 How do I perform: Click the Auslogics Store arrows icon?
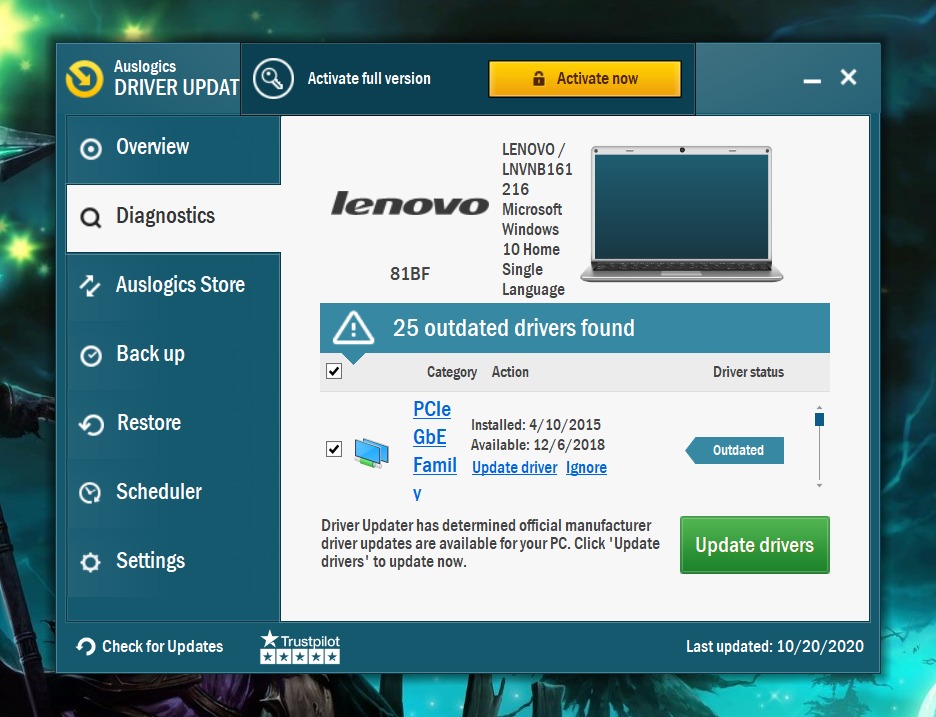click(90, 286)
